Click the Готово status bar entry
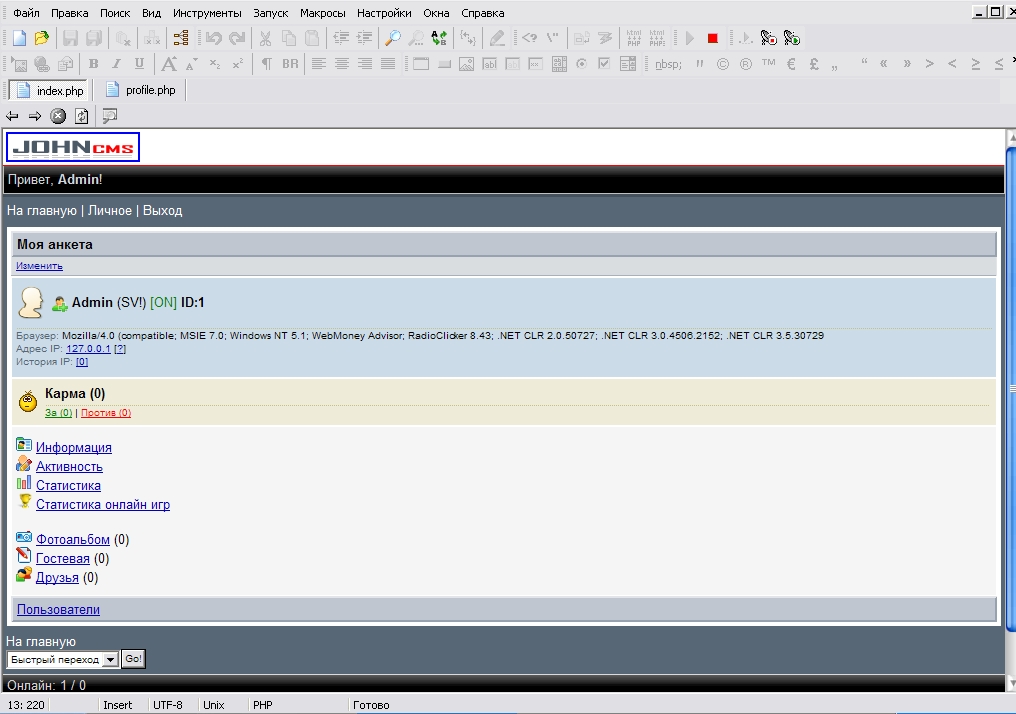The width and height of the screenshot is (1016, 714). click(x=371, y=705)
